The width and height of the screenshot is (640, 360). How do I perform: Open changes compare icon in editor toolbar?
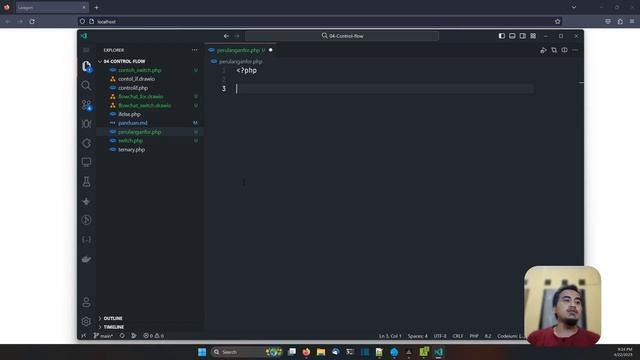554,50
